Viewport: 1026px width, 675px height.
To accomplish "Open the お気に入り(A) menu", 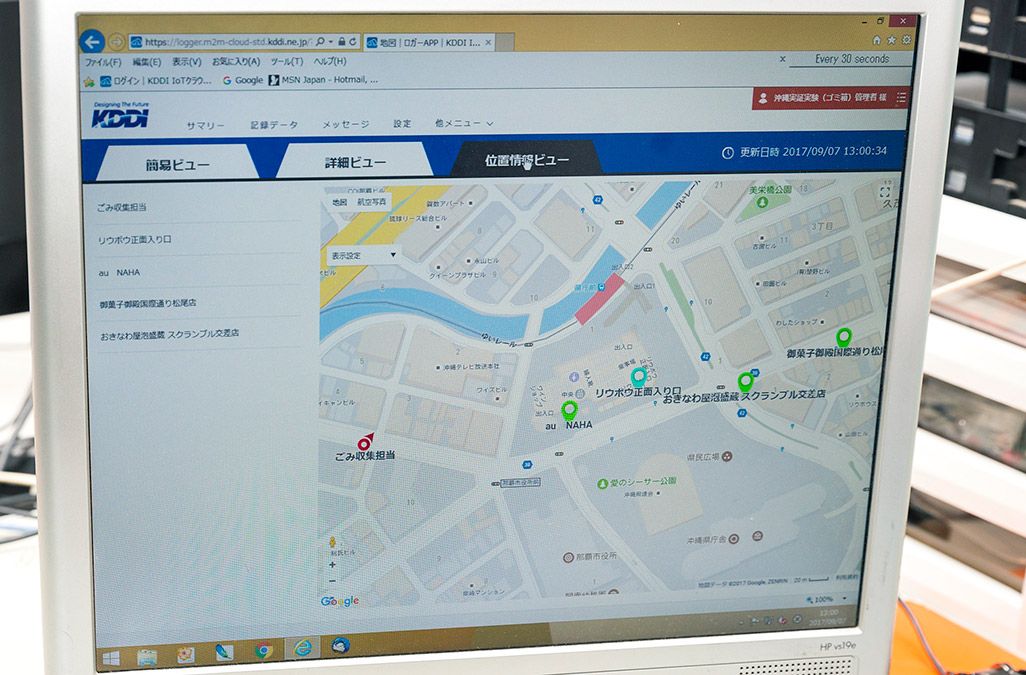I will point(236,61).
